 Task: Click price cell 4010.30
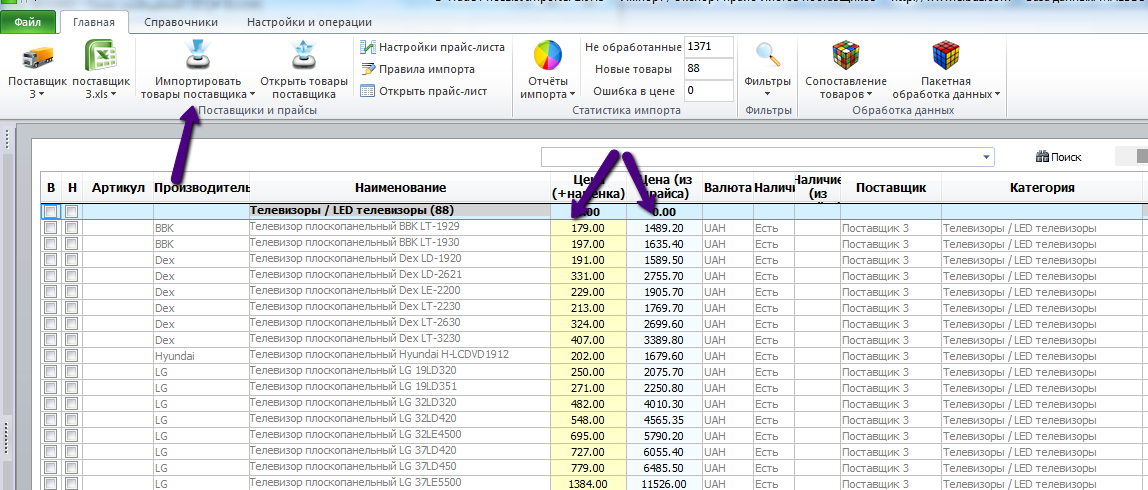pos(665,404)
